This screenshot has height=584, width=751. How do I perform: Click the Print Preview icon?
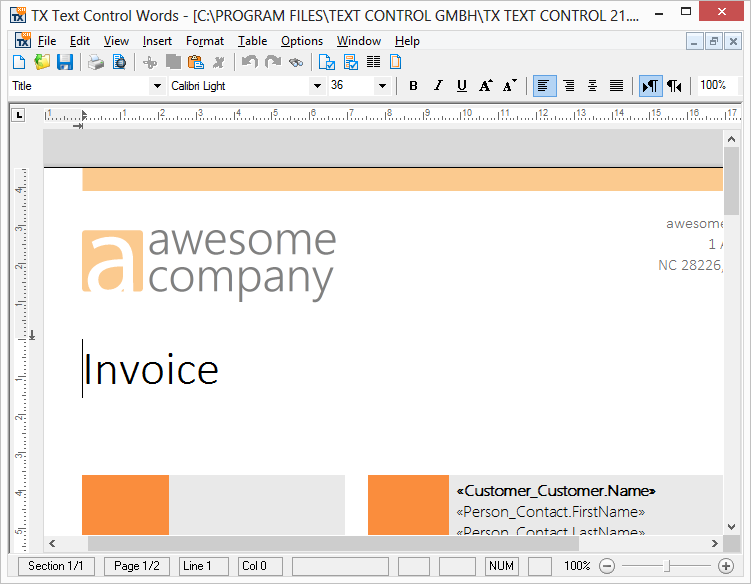pyautogui.click(x=119, y=62)
